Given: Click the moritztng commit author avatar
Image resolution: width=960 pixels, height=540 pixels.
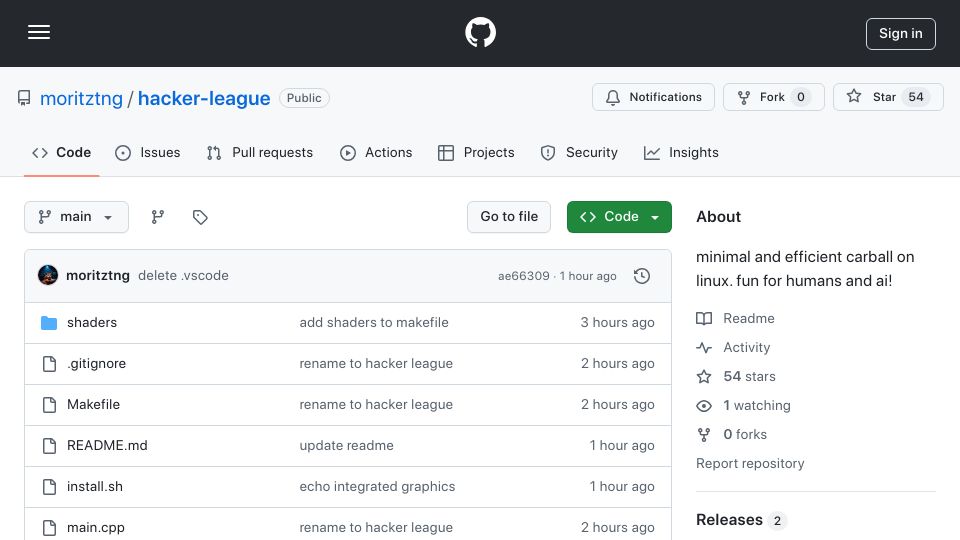Looking at the screenshot, I should click(x=48, y=276).
